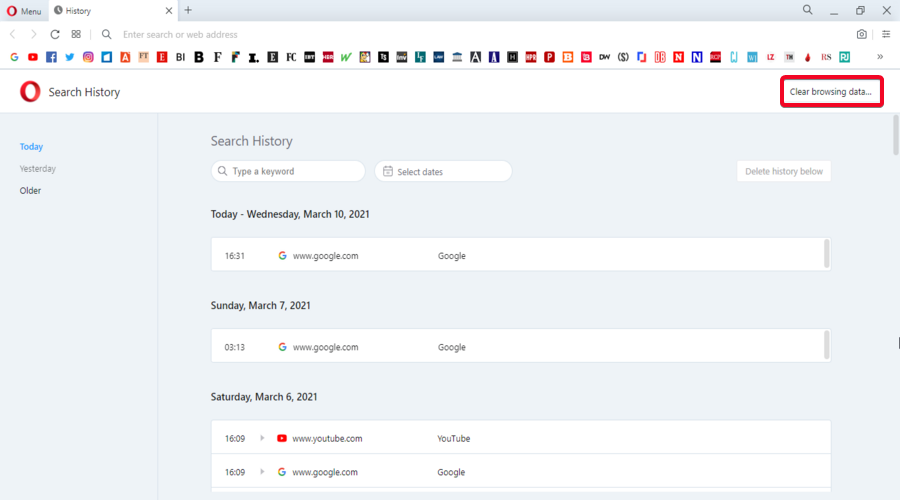900x500 pixels.
Task: Click the YouTube bookmark icon
Action: [33, 57]
